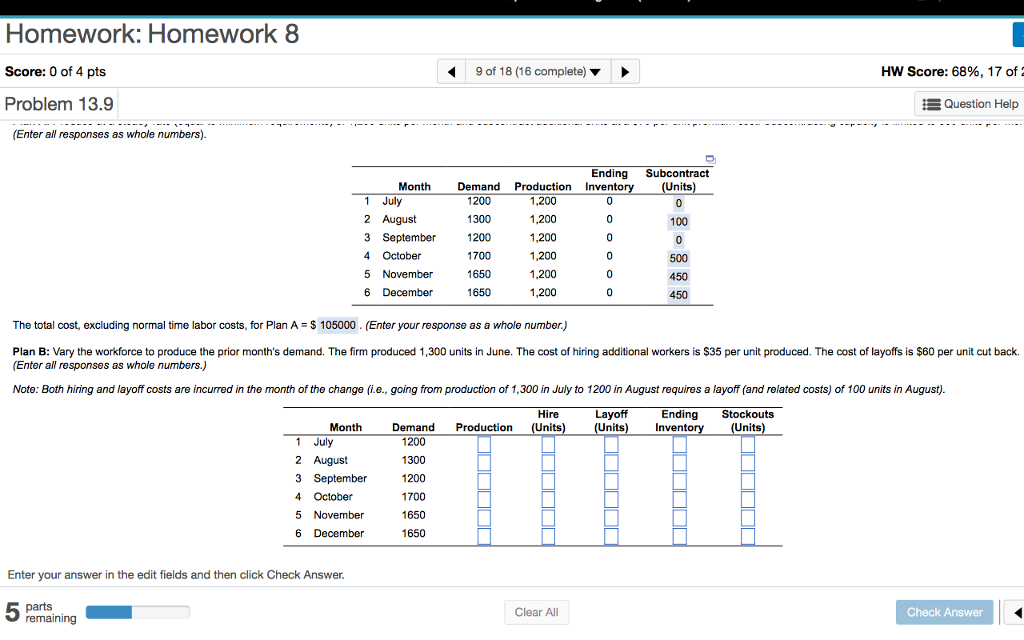Select August Ending Inventory input in Plan B
The height and width of the screenshot is (640, 1024).
[x=679, y=462]
